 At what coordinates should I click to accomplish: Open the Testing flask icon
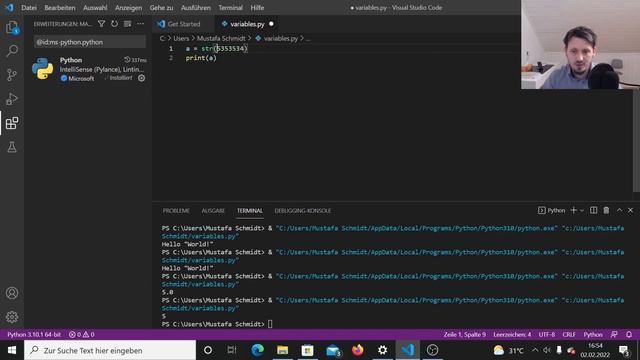coord(12,147)
